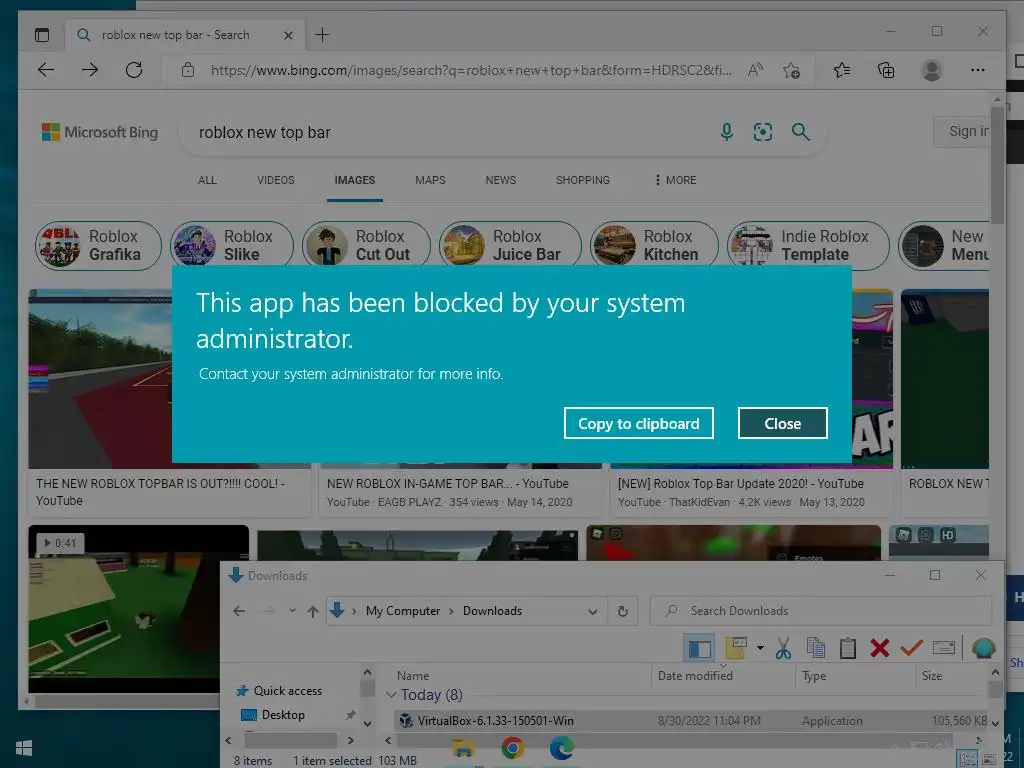Select Roblox Slike suggestion chip

click(x=232, y=246)
